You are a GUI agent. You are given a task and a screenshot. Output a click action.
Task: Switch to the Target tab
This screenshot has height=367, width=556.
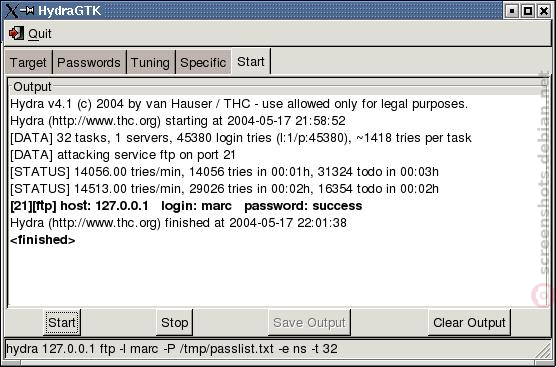click(28, 62)
